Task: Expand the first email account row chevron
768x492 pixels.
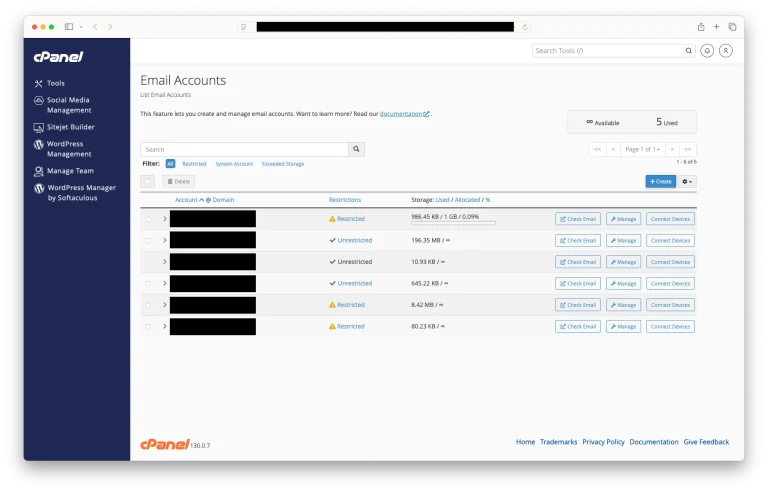Action: pyautogui.click(x=164, y=219)
